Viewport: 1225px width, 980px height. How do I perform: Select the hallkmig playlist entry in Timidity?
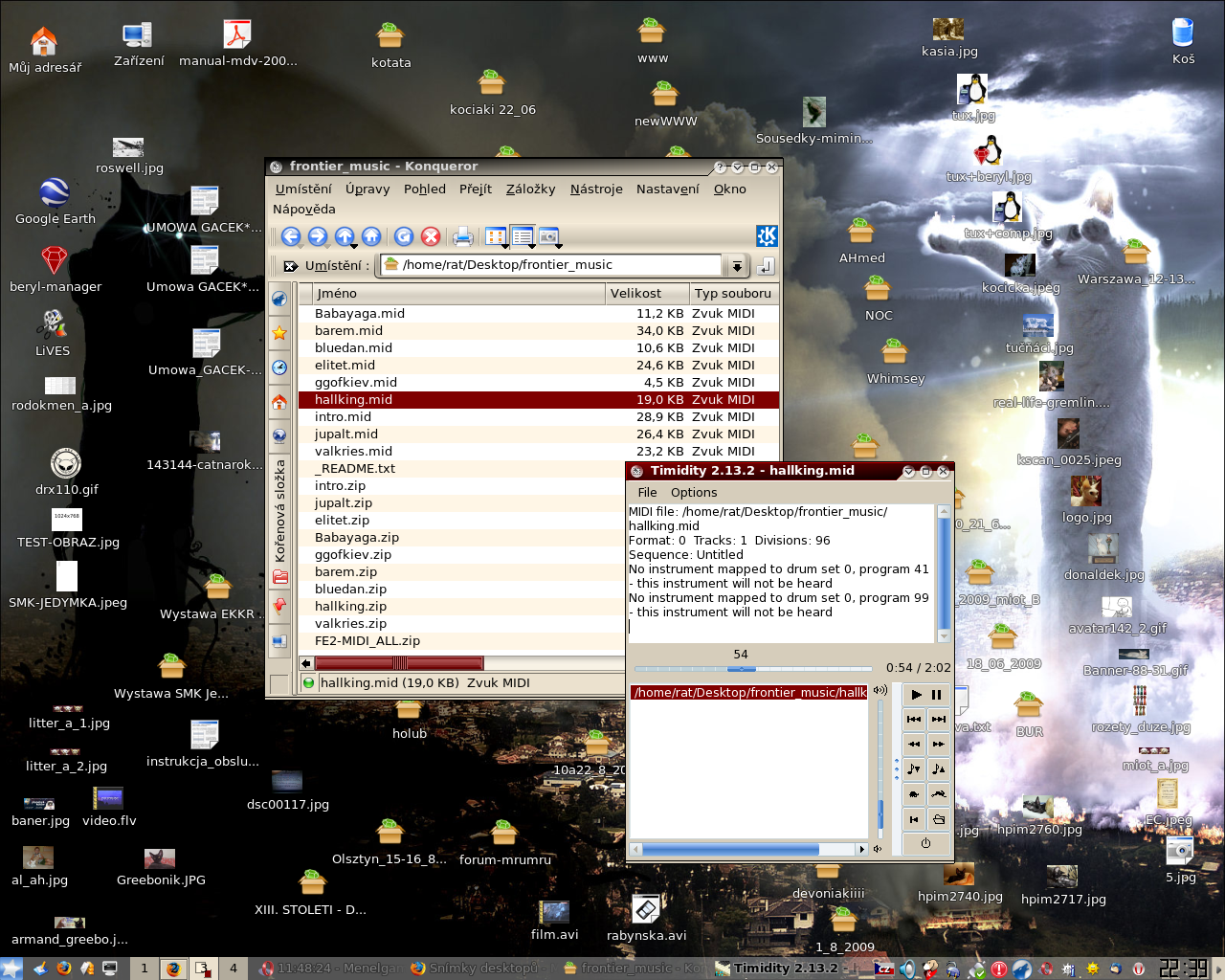[x=749, y=693]
